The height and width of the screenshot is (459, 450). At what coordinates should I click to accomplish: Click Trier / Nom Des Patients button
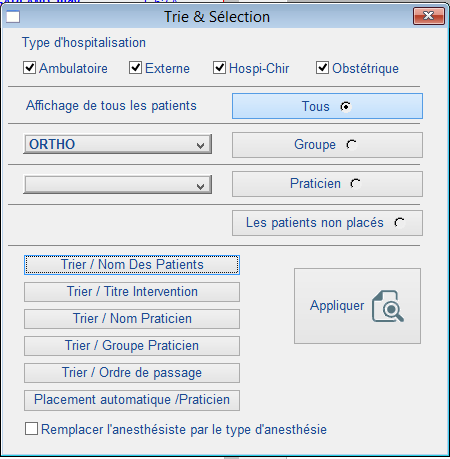click(132, 265)
